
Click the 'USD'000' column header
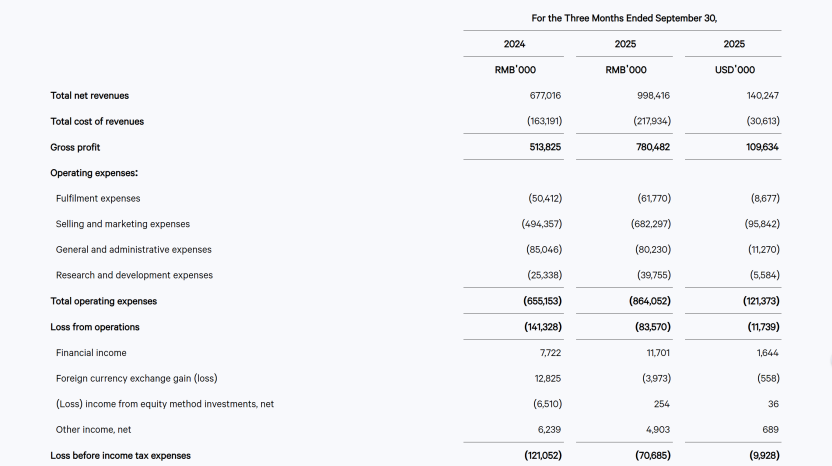click(x=733, y=70)
